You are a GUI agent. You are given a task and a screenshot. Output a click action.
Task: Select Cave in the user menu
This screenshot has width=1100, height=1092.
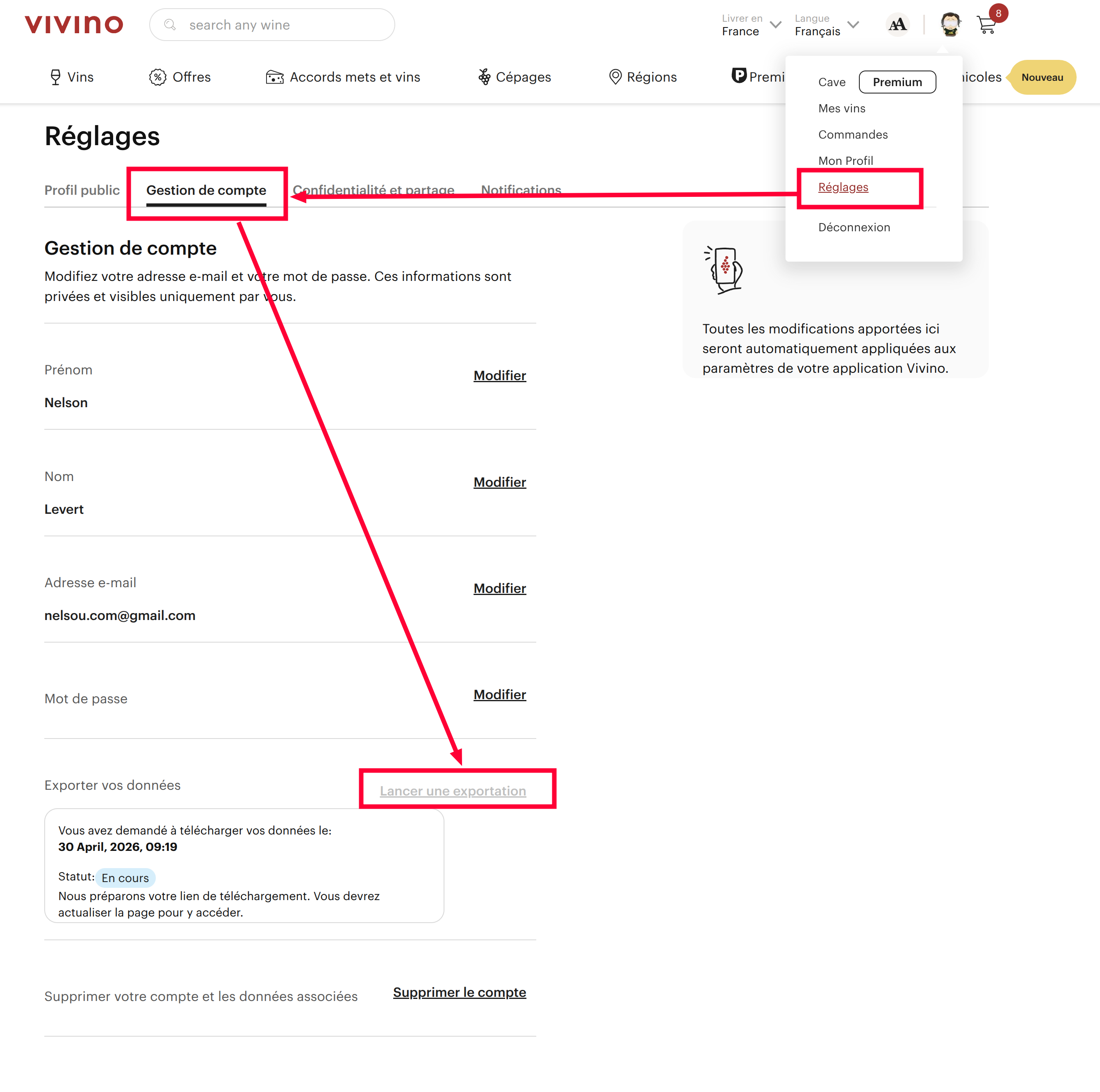pyautogui.click(x=831, y=82)
